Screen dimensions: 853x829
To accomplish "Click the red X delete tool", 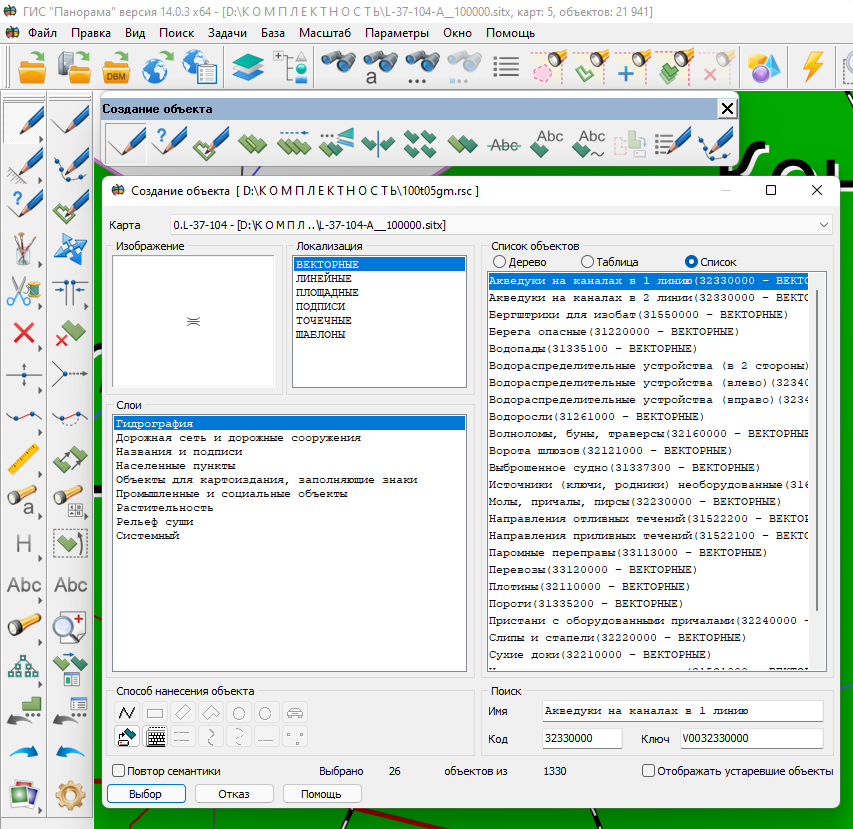I will tap(22, 333).
